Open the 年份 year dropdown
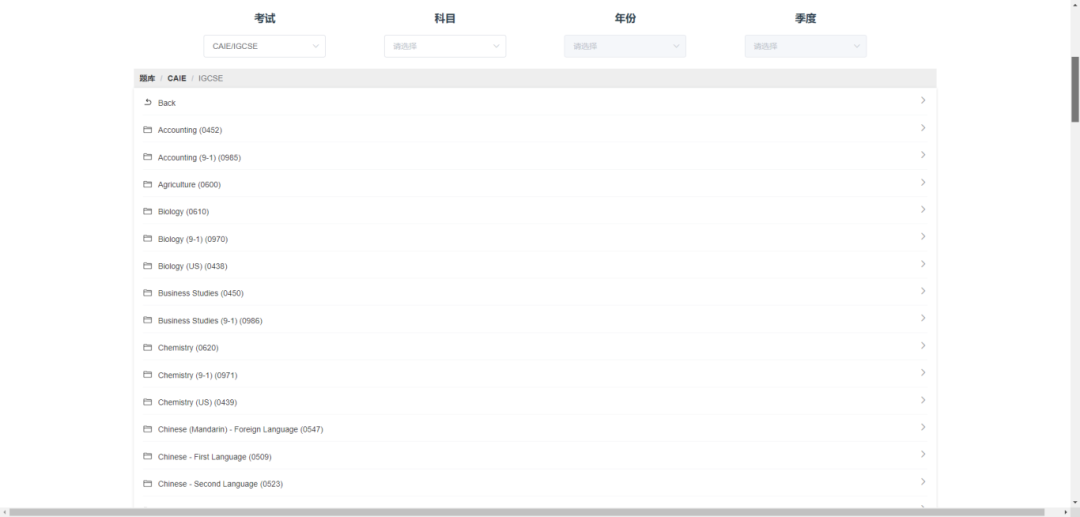 click(x=625, y=46)
